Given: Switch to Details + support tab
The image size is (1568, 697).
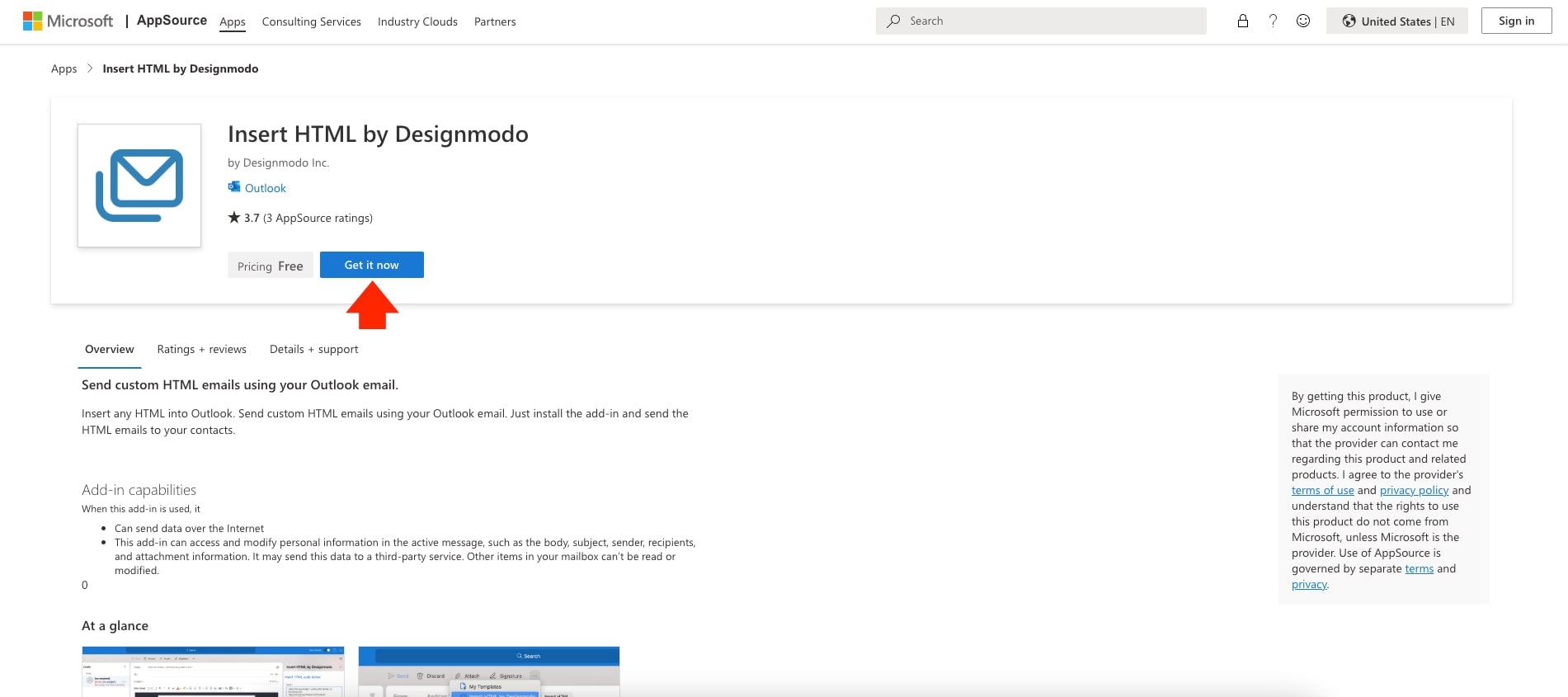Looking at the screenshot, I should 314,349.
